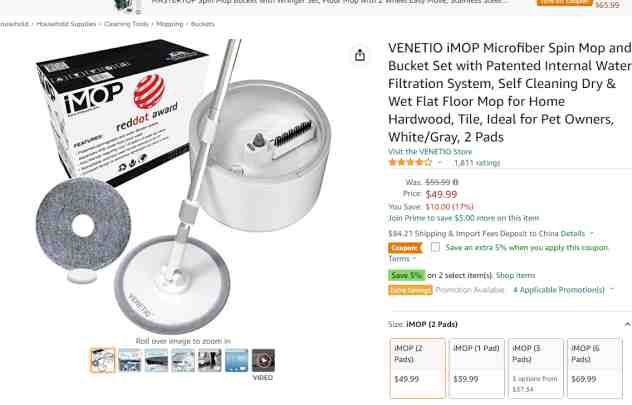Choose the iMOP (6 Pads) size option
The height and width of the screenshot is (405, 632).
[x=594, y=368]
